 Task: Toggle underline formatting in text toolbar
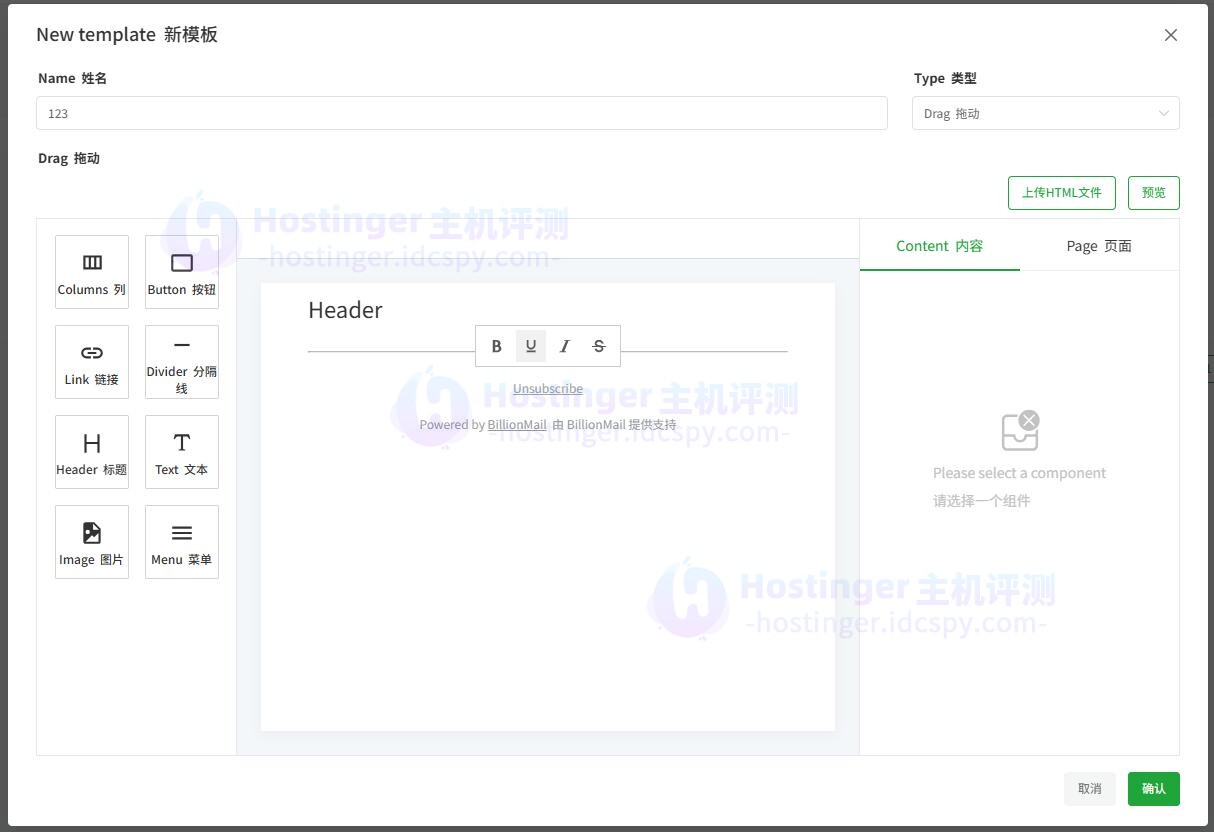531,346
